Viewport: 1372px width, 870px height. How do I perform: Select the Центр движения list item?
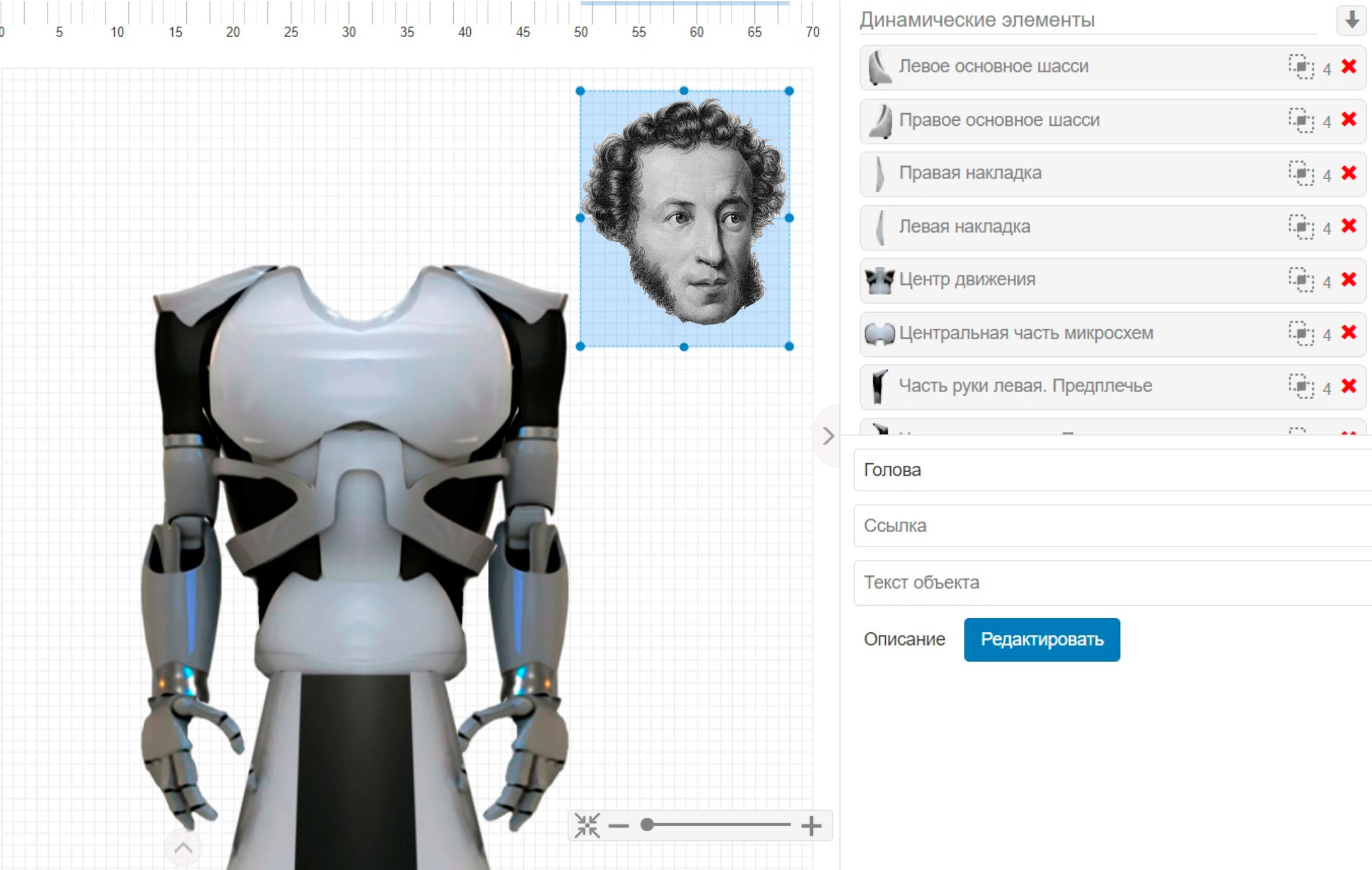coord(1049,280)
